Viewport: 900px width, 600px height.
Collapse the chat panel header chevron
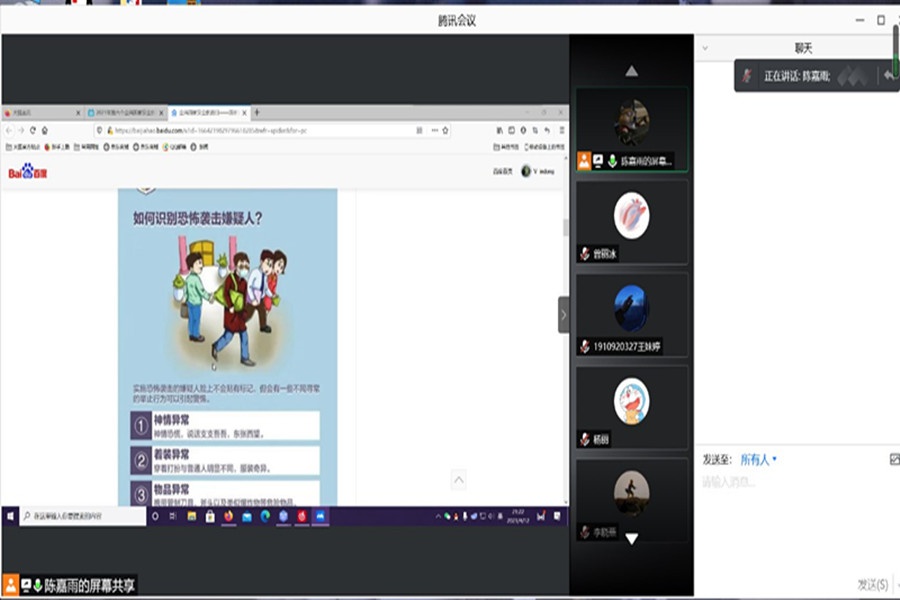pos(705,47)
